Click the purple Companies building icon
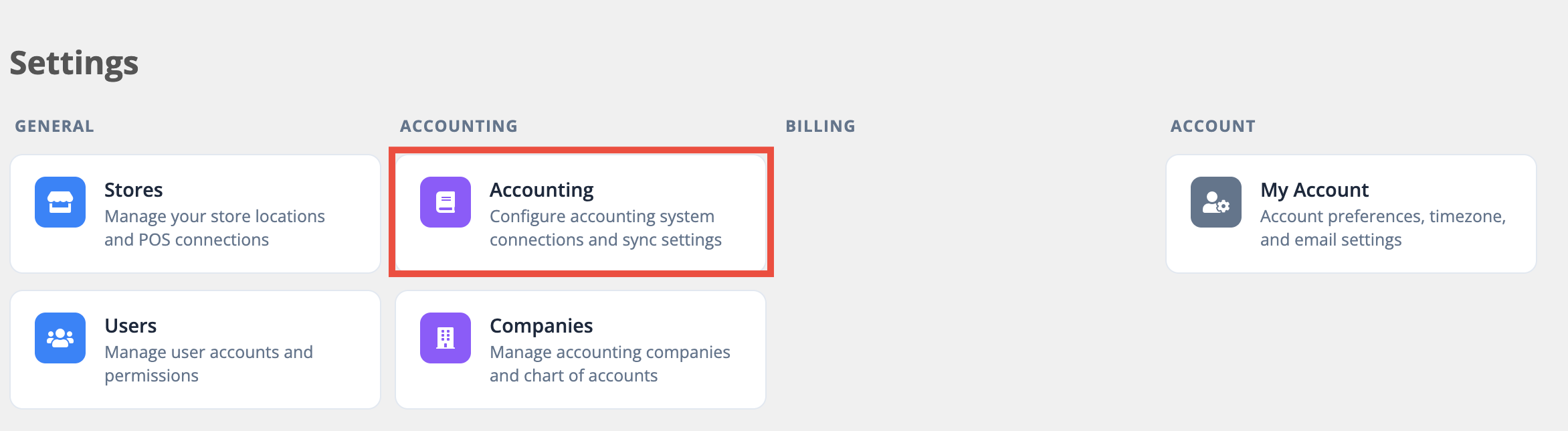Image resolution: width=1568 pixels, height=431 pixels. 446,338
